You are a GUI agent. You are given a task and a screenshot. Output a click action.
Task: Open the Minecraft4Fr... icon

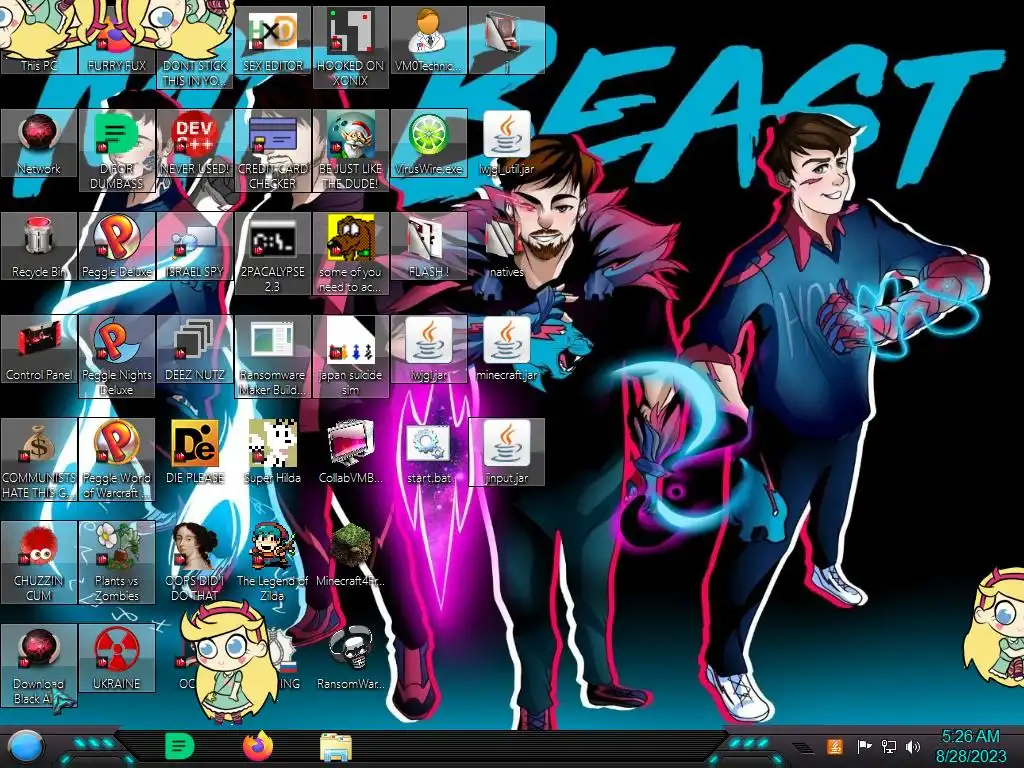351,556
